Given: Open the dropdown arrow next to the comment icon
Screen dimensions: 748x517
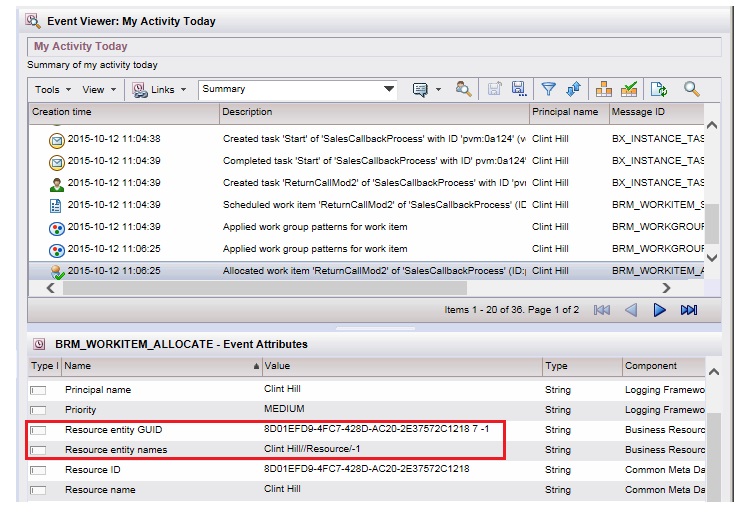Looking at the screenshot, I should [x=438, y=90].
